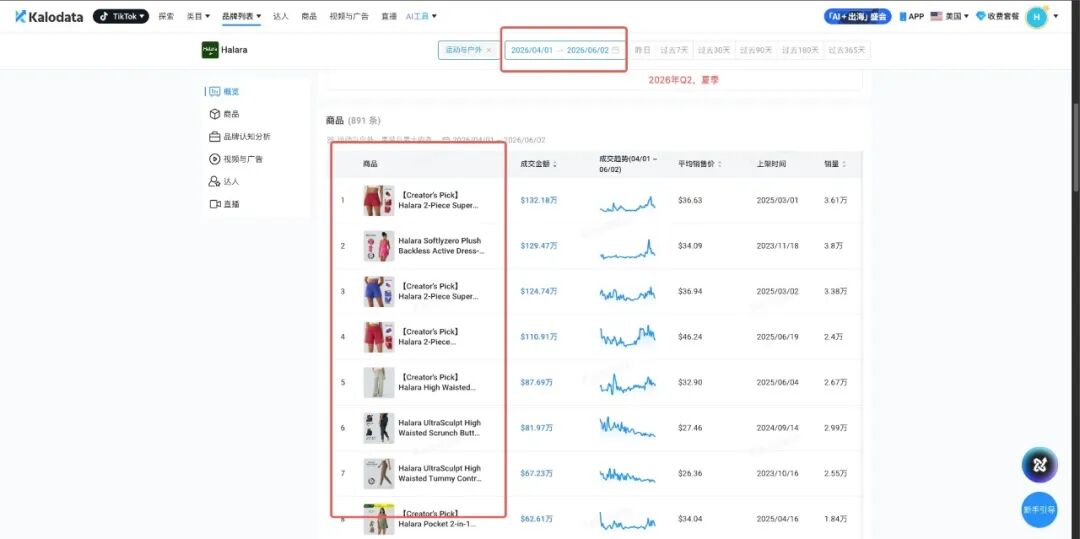Click the AI+出海 盛会 banner button

(858, 16)
